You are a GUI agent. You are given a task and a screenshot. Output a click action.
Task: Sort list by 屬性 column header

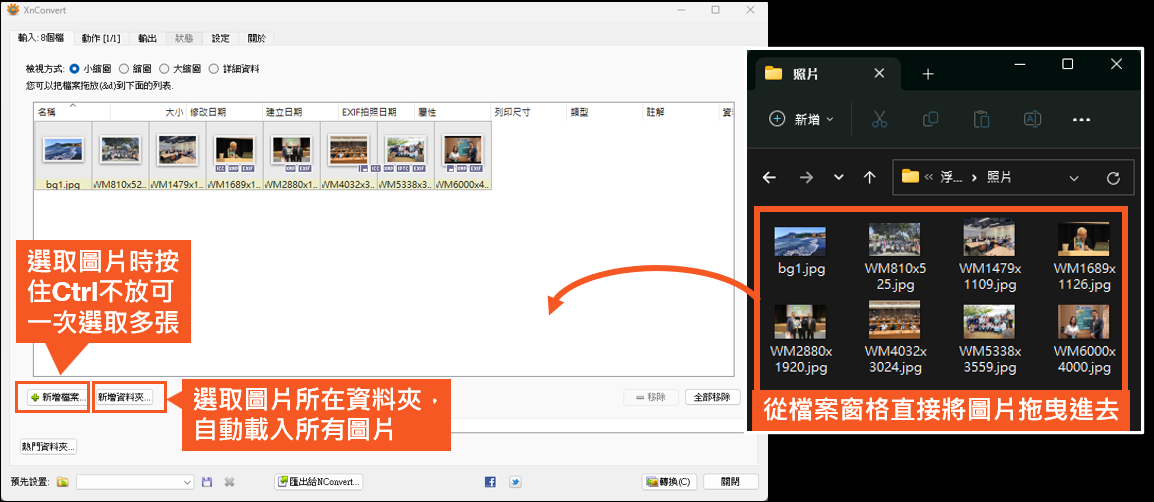(x=453, y=112)
